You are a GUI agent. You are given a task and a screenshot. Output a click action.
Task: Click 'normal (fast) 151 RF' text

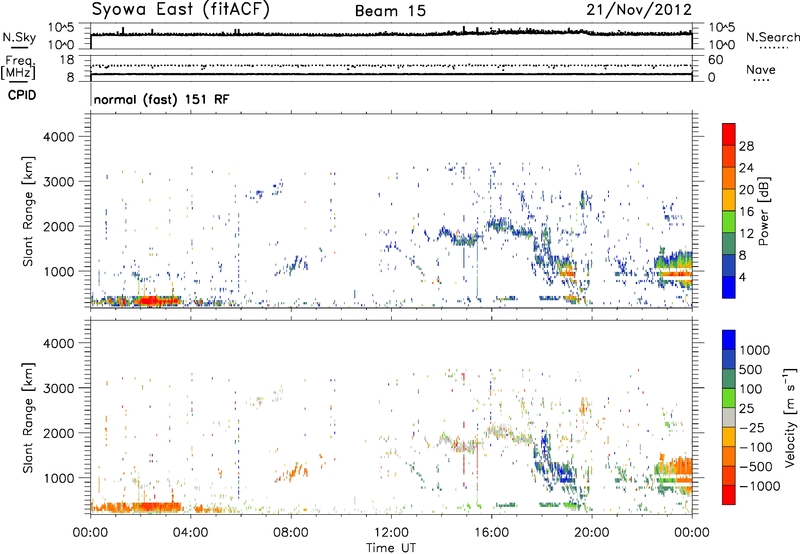coord(161,99)
